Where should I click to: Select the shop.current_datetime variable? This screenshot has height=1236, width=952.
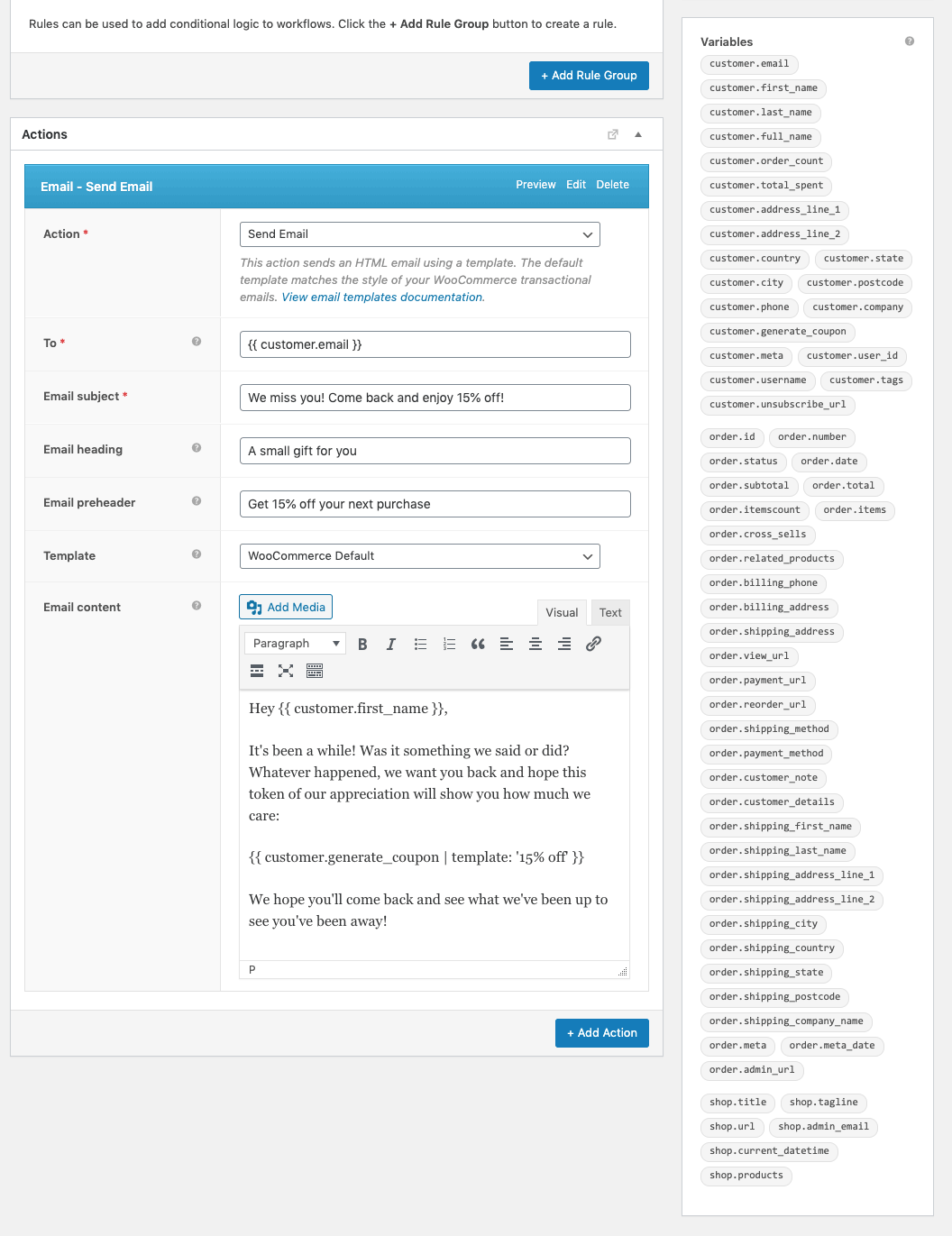[x=769, y=1151]
